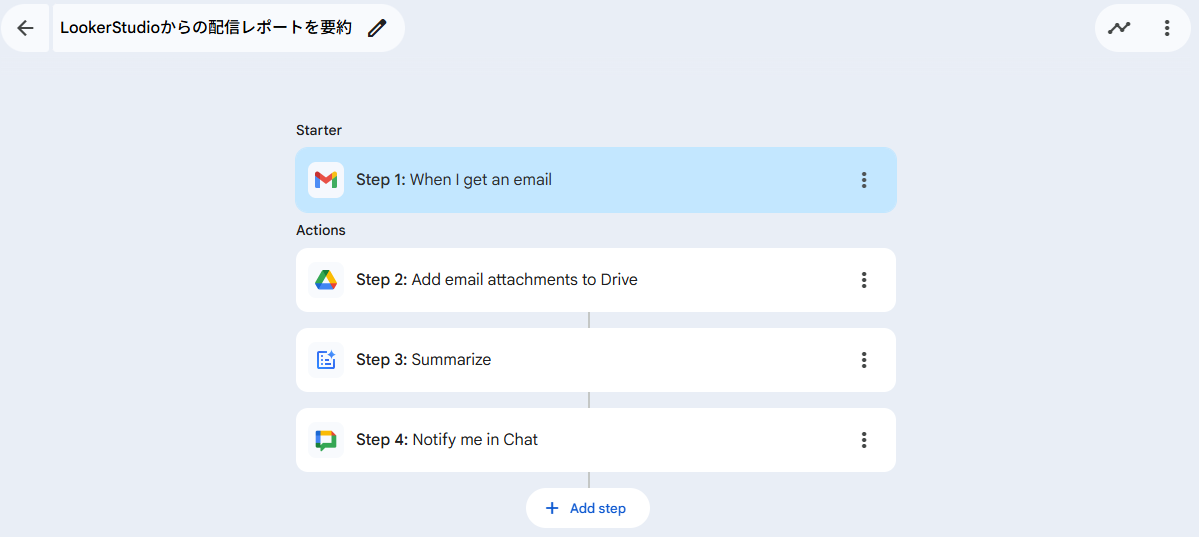Open the 'Notify me in Chat' step
The height and width of the screenshot is (537, 1199).
coord(474,440)
